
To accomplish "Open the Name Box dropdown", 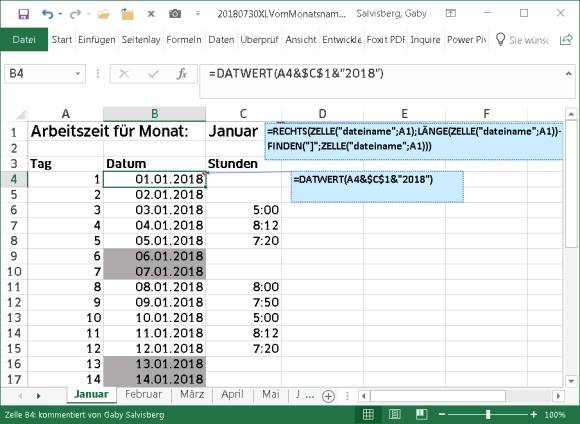I will 78,74.
